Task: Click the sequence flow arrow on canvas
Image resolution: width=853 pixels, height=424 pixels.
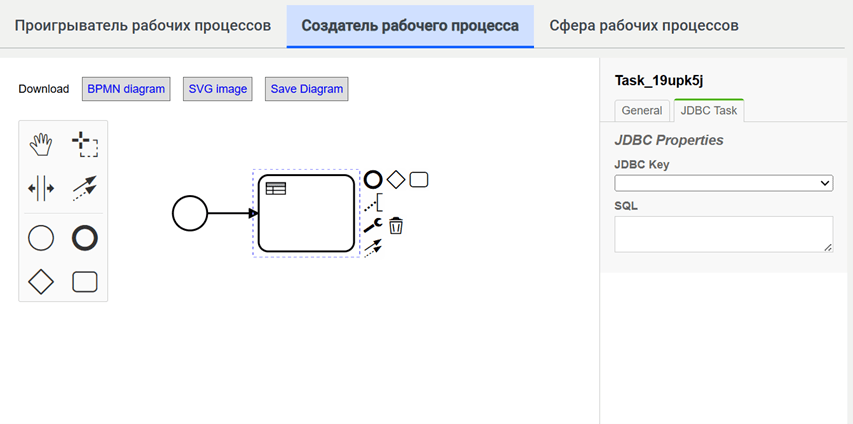Action: coord(233,213)
